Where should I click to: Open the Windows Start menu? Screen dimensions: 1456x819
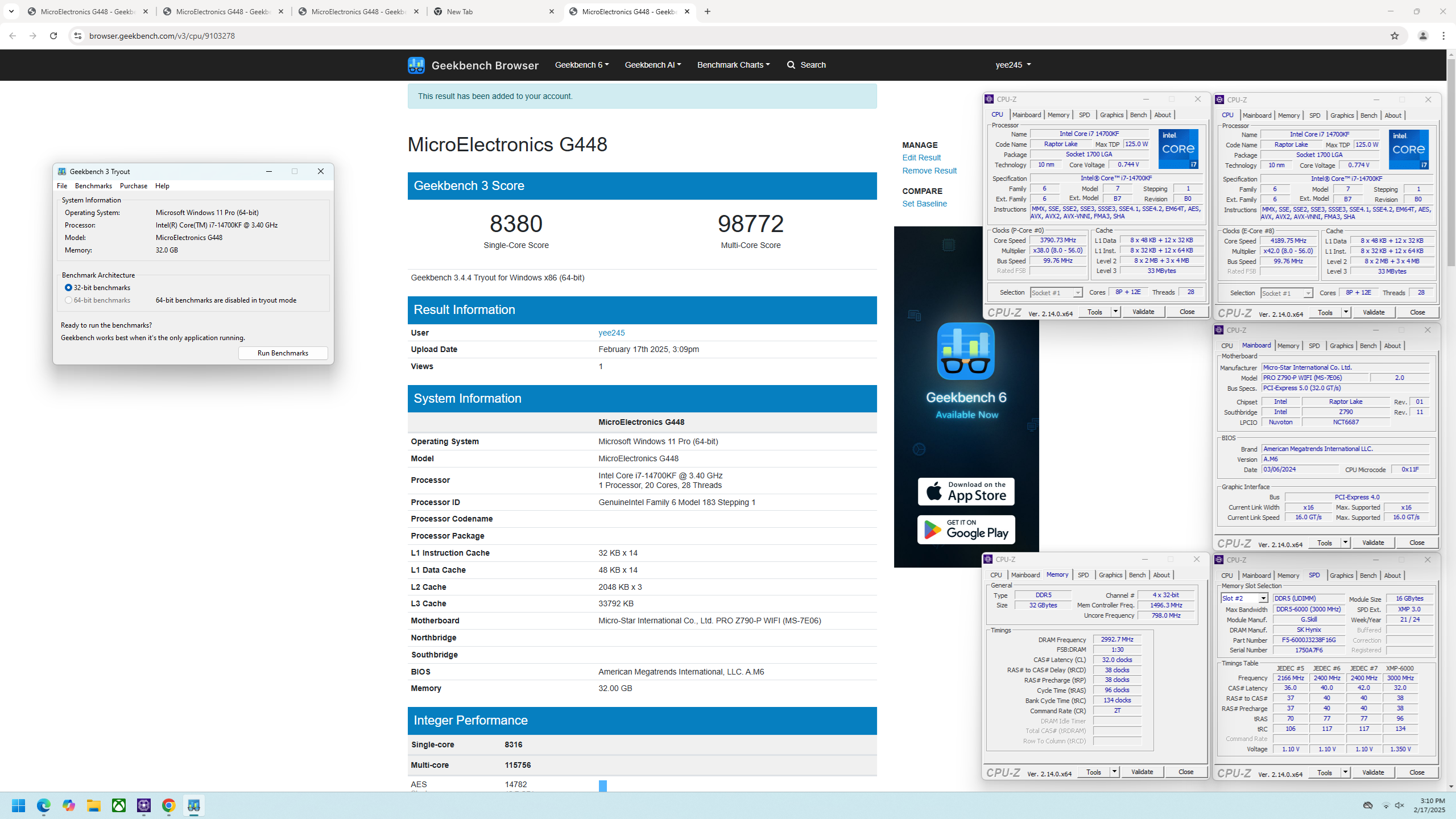(19, 805)
